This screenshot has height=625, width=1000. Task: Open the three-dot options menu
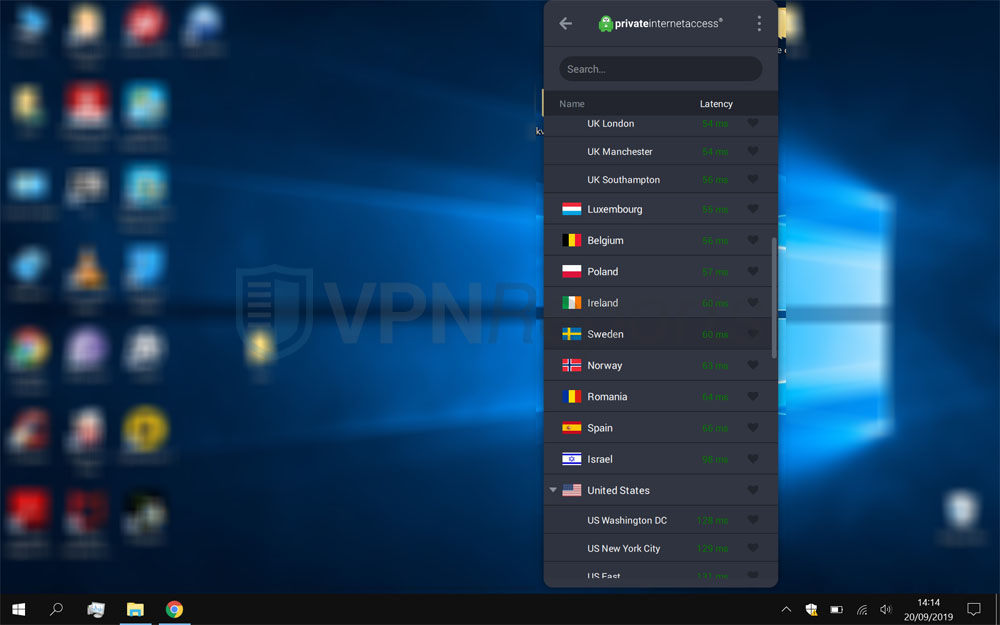pyautogui.click(x=759, y=23)
